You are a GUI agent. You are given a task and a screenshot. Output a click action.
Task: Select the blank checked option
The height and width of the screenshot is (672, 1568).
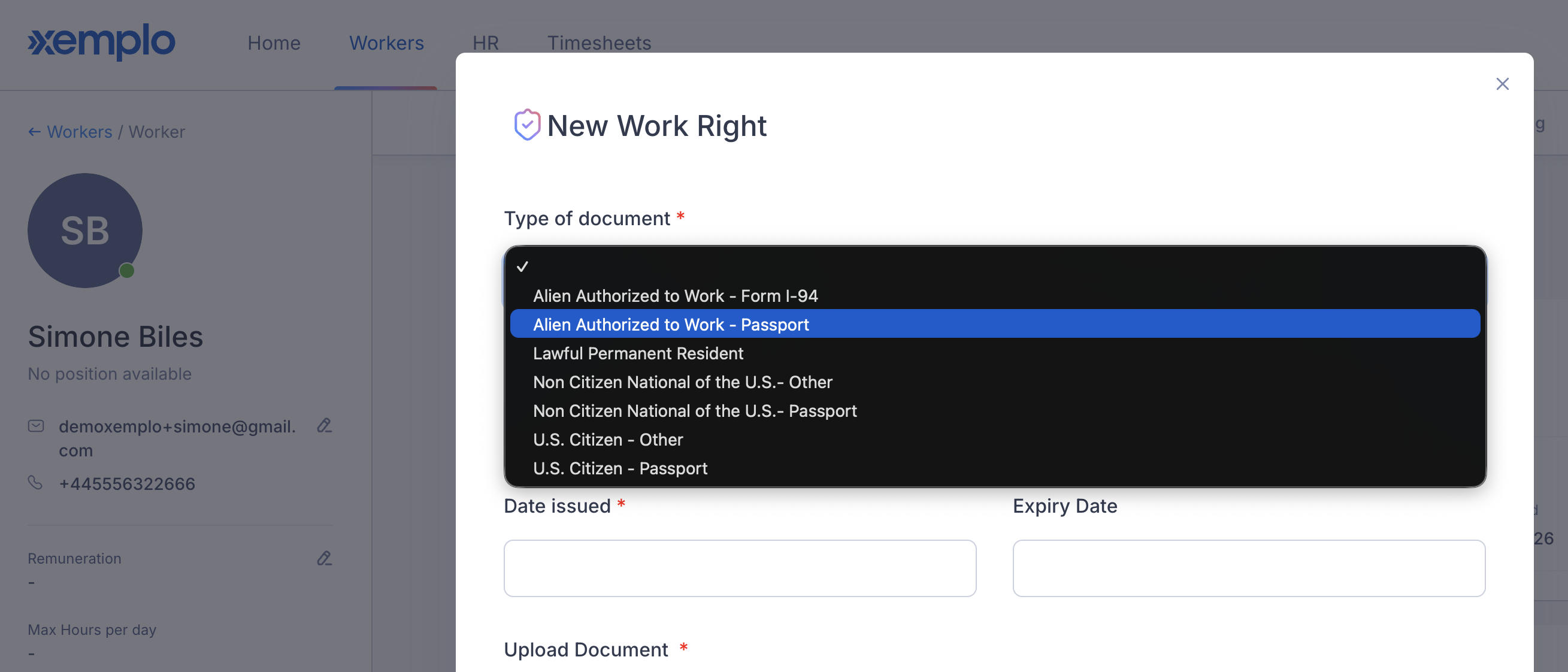(x=995, y=267)
